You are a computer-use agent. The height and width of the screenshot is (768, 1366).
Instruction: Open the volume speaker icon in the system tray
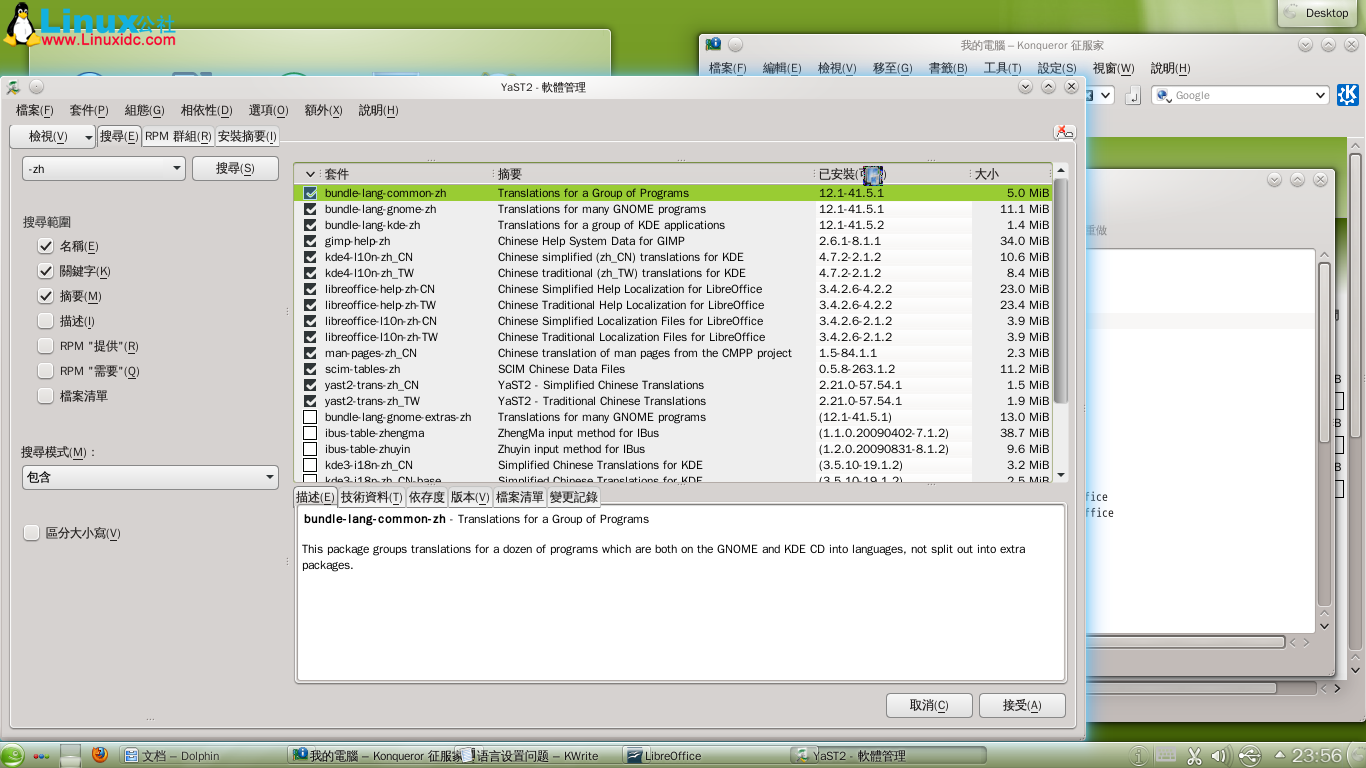point(1220,756)
